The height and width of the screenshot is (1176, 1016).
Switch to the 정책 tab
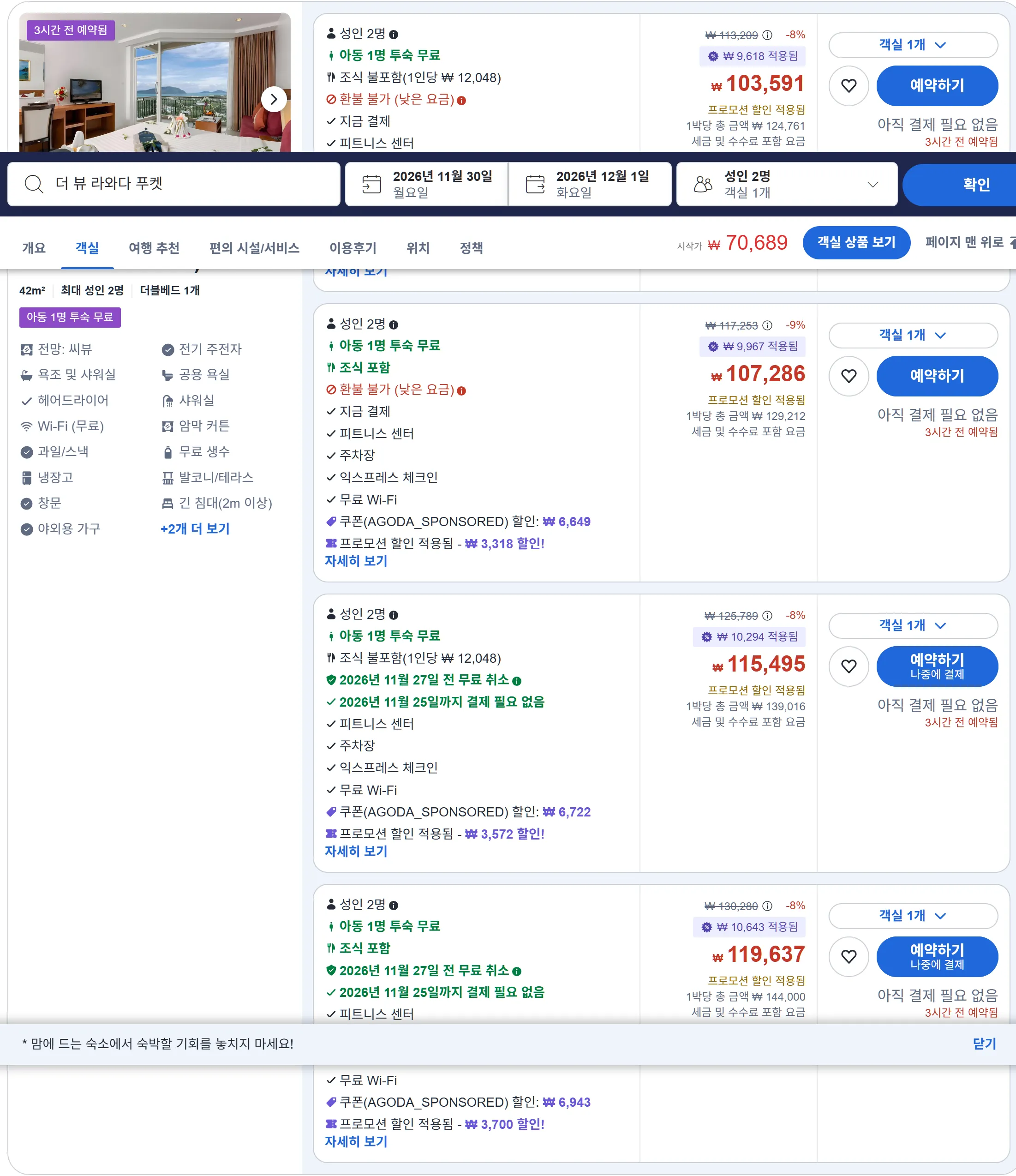[x=472, y=248]
